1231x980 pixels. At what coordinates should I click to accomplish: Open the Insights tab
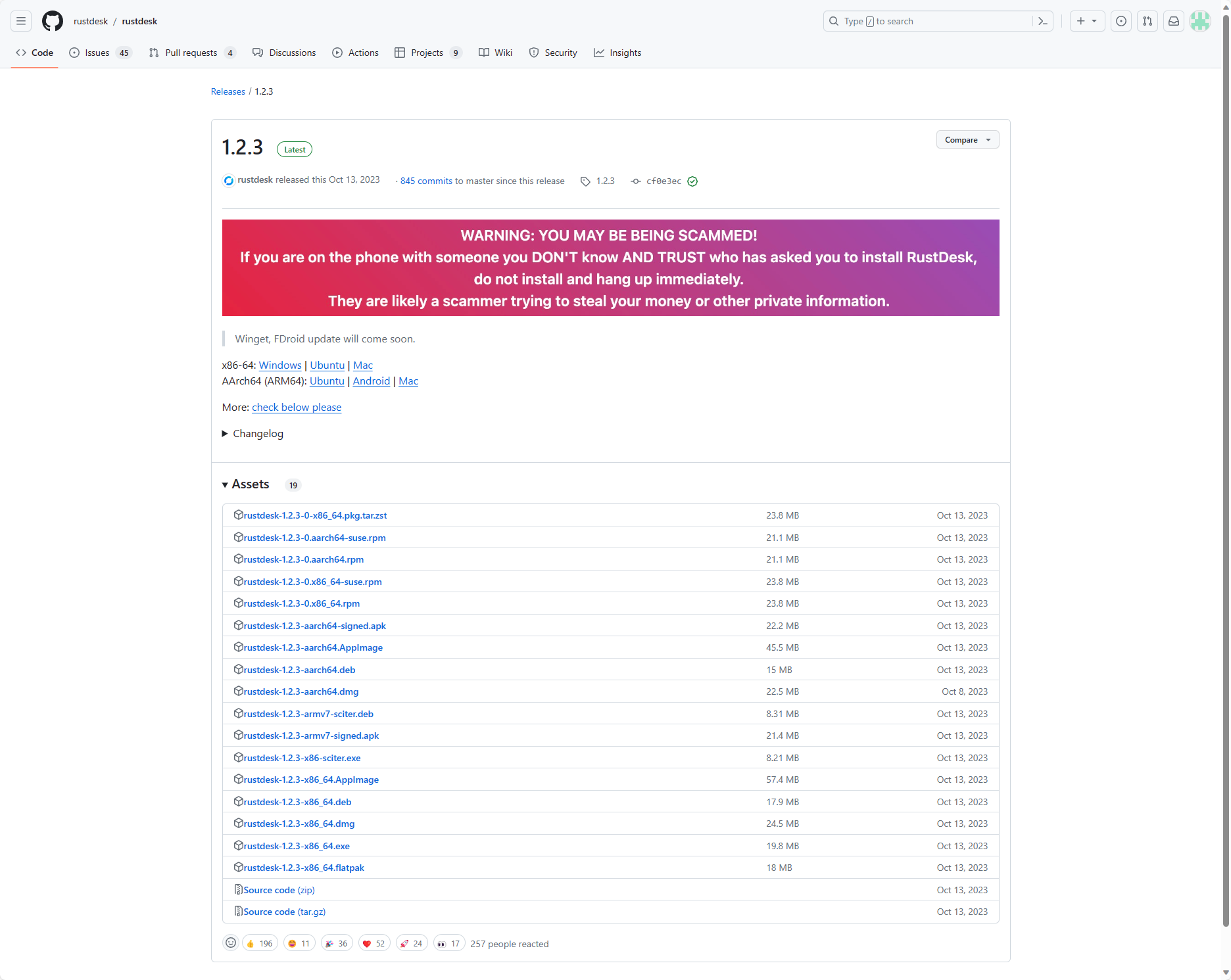(617, 53)
